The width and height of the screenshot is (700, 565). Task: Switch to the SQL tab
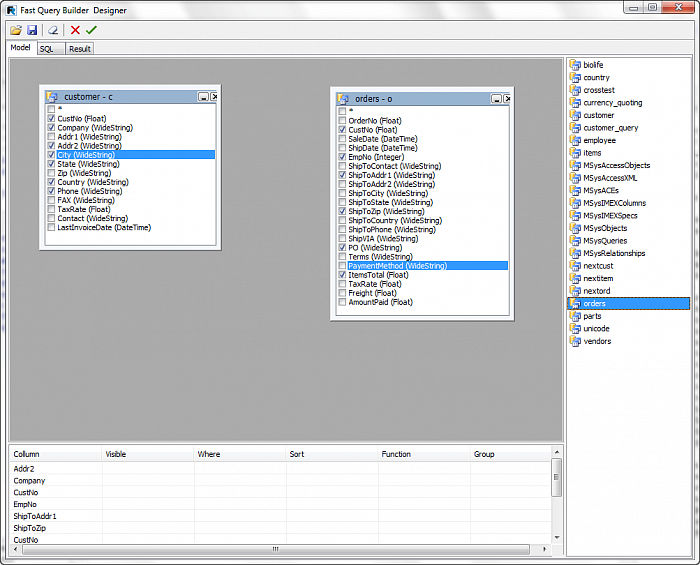(x=46, y=48)
